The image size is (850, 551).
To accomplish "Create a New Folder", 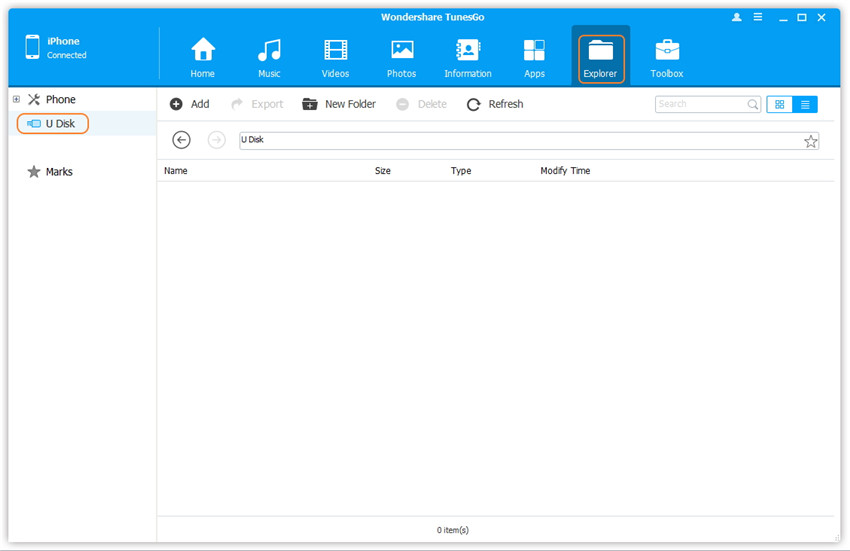I will [339, 104].
